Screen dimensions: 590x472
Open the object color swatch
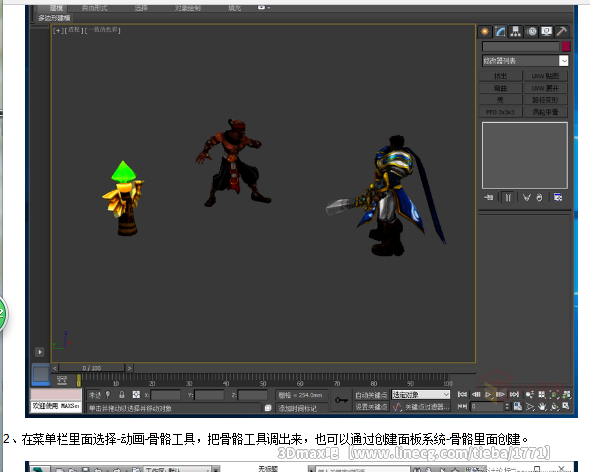566,46
